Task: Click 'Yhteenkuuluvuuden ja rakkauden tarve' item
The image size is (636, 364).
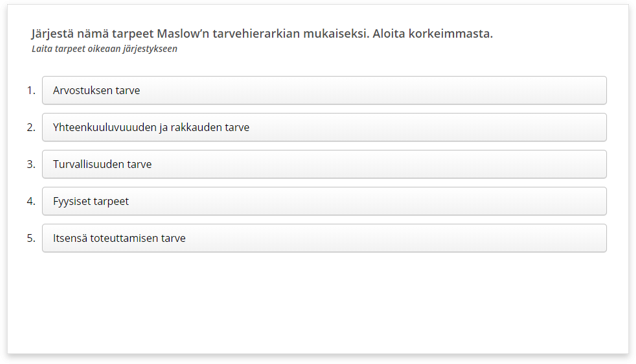Action: (324, 127)
